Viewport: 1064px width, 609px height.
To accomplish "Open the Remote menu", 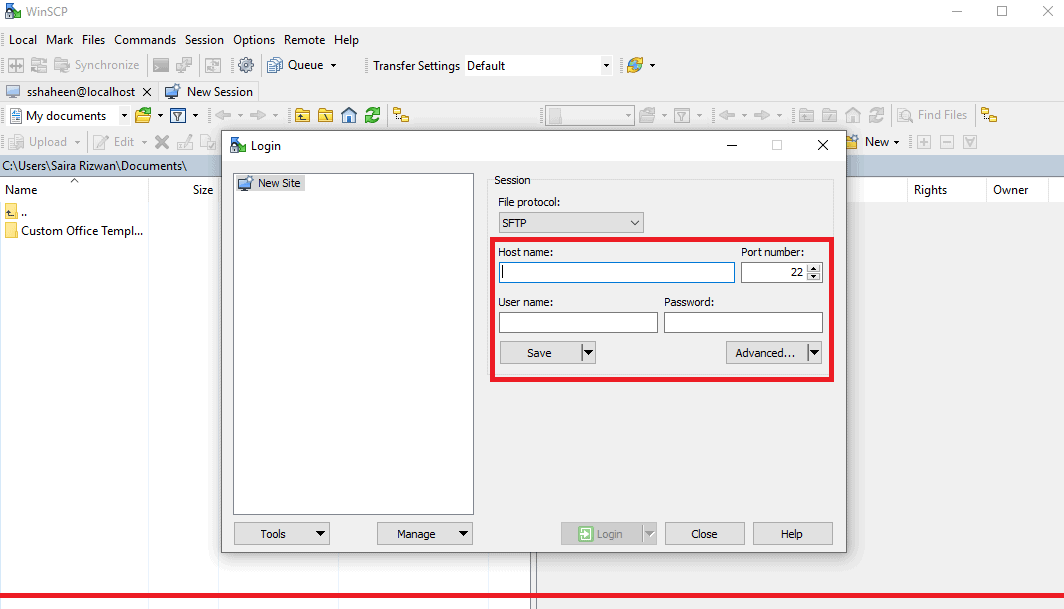I will 304,40.
